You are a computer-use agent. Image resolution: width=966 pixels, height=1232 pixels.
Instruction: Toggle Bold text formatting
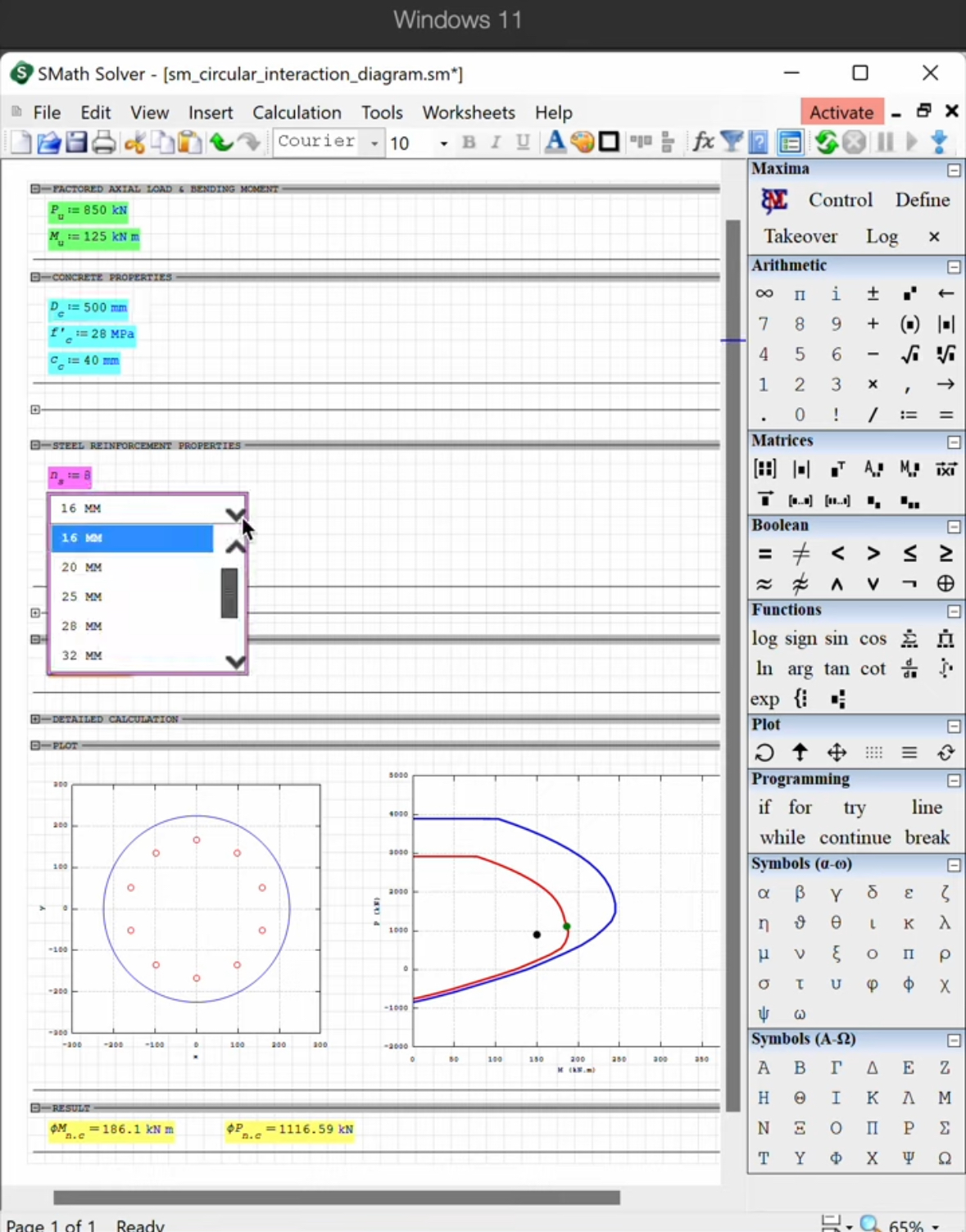[x=469, y=143]
